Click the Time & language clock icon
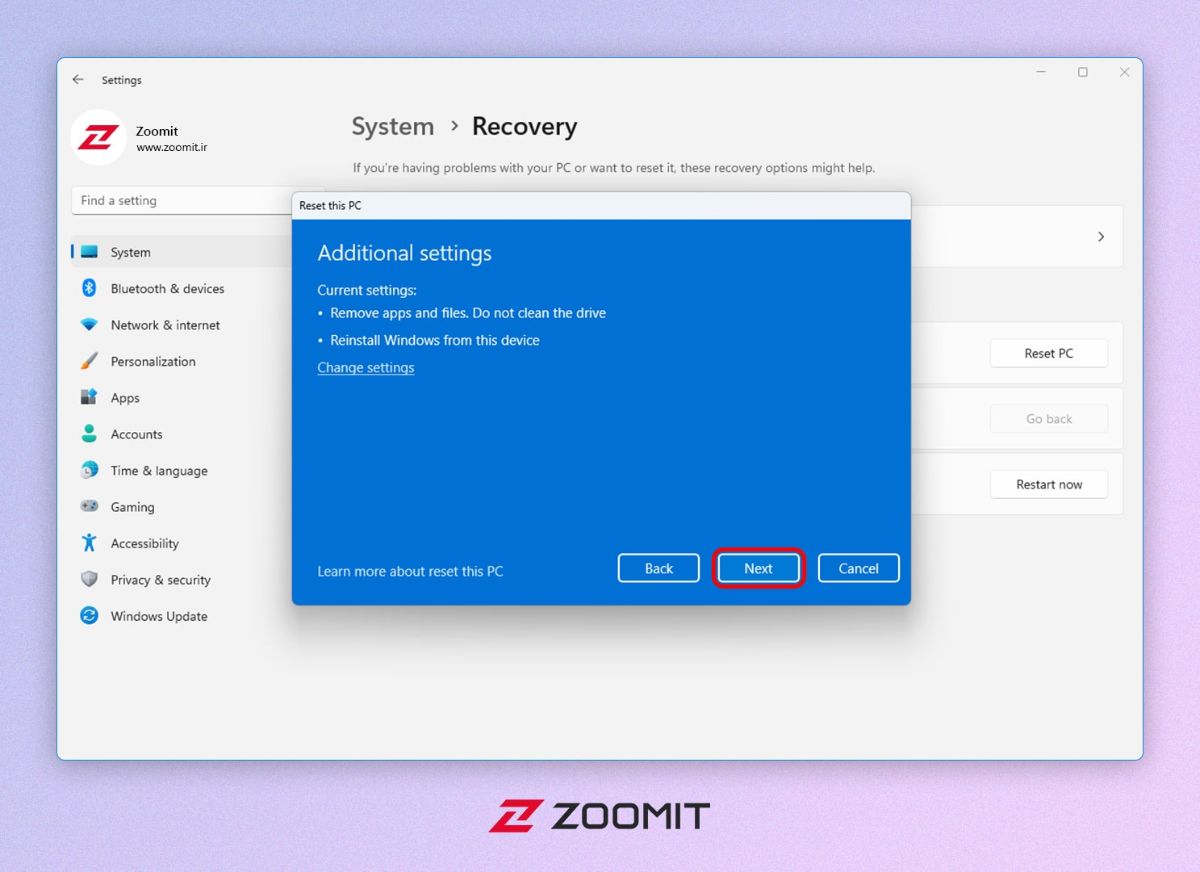The image size is (1200, 872). pos(89,470)
